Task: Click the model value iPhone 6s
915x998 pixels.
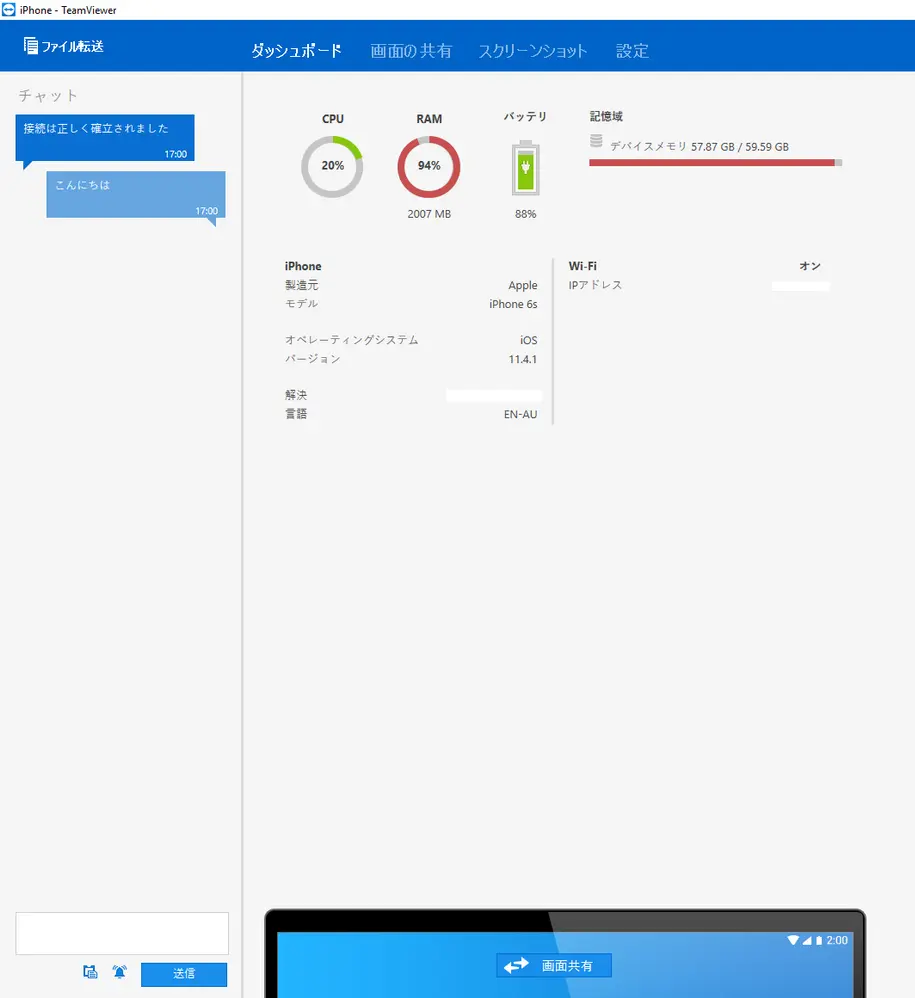Action: tap(513, 304)
